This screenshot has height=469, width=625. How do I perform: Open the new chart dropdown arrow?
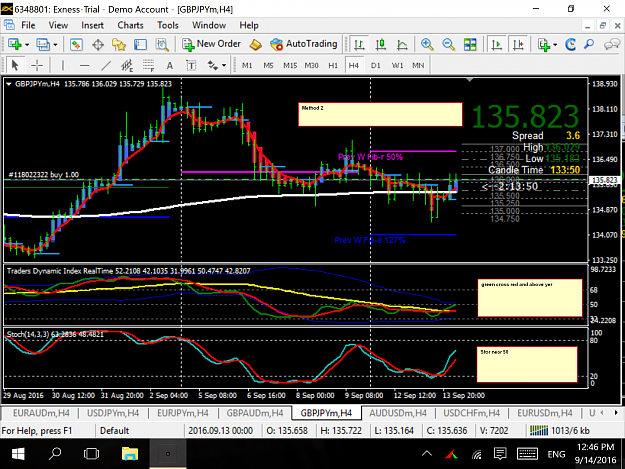[x=27, y=45]
